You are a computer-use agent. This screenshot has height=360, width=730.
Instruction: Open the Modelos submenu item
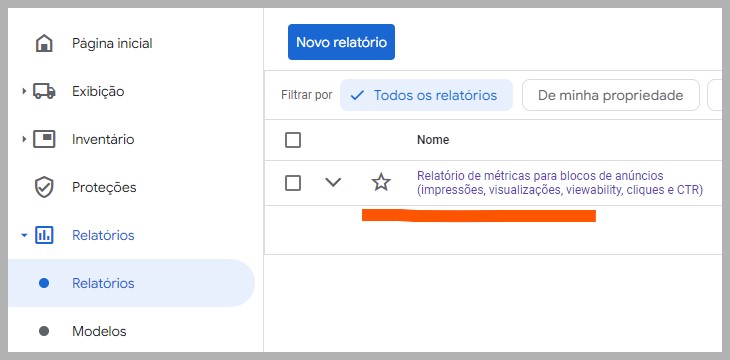tap(99, 331)
